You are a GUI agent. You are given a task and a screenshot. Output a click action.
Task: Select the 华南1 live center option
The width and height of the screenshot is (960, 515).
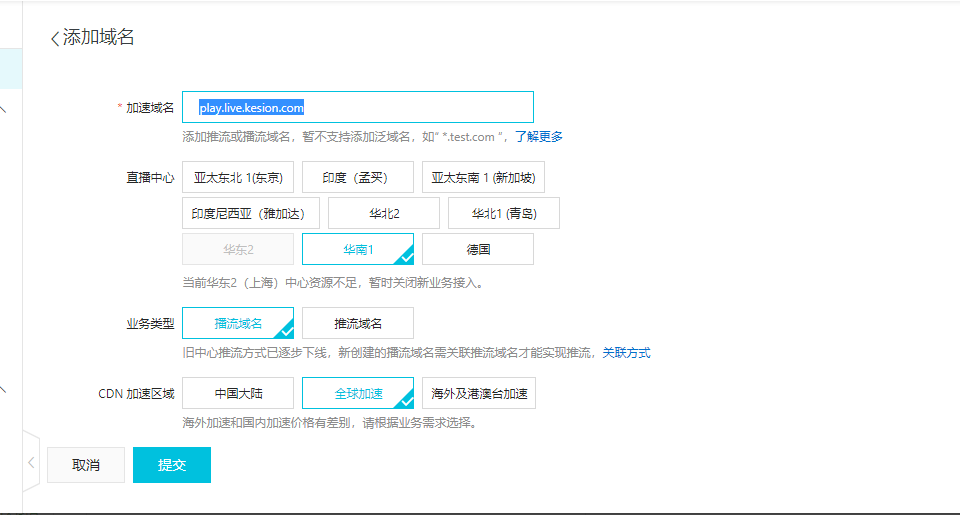pos(357,249)
